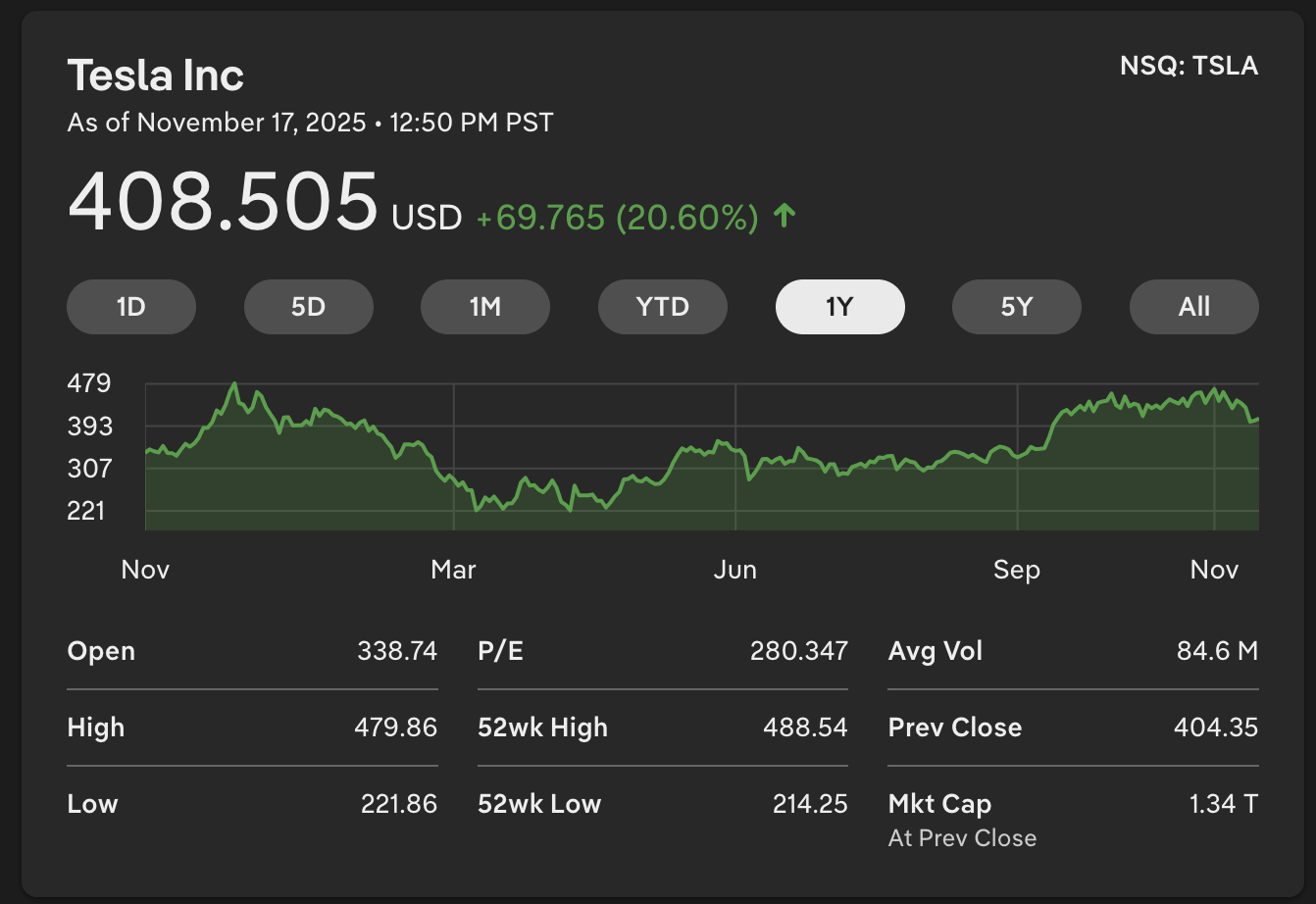Screen dimensions: 1316x904
Task: Click the Jun label on chart axis
Action: click(735, 570)
